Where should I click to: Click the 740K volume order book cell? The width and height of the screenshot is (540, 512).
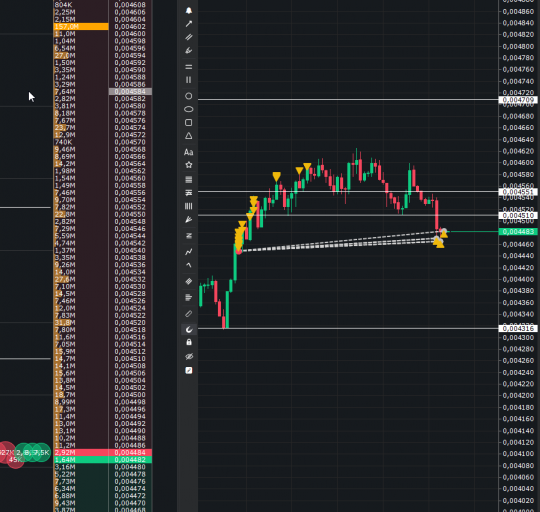click(63, 142)
